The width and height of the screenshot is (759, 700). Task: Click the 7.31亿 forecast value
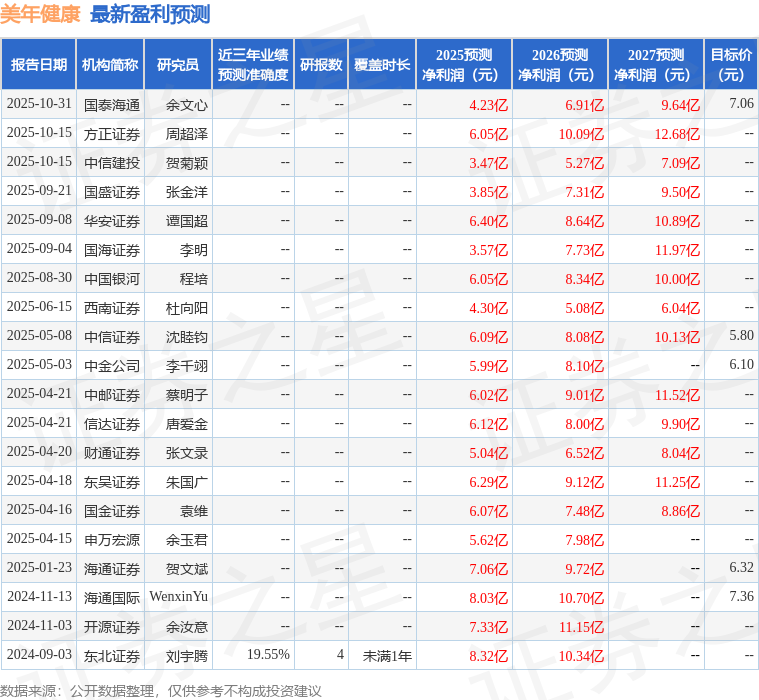[x=584, y=192]
